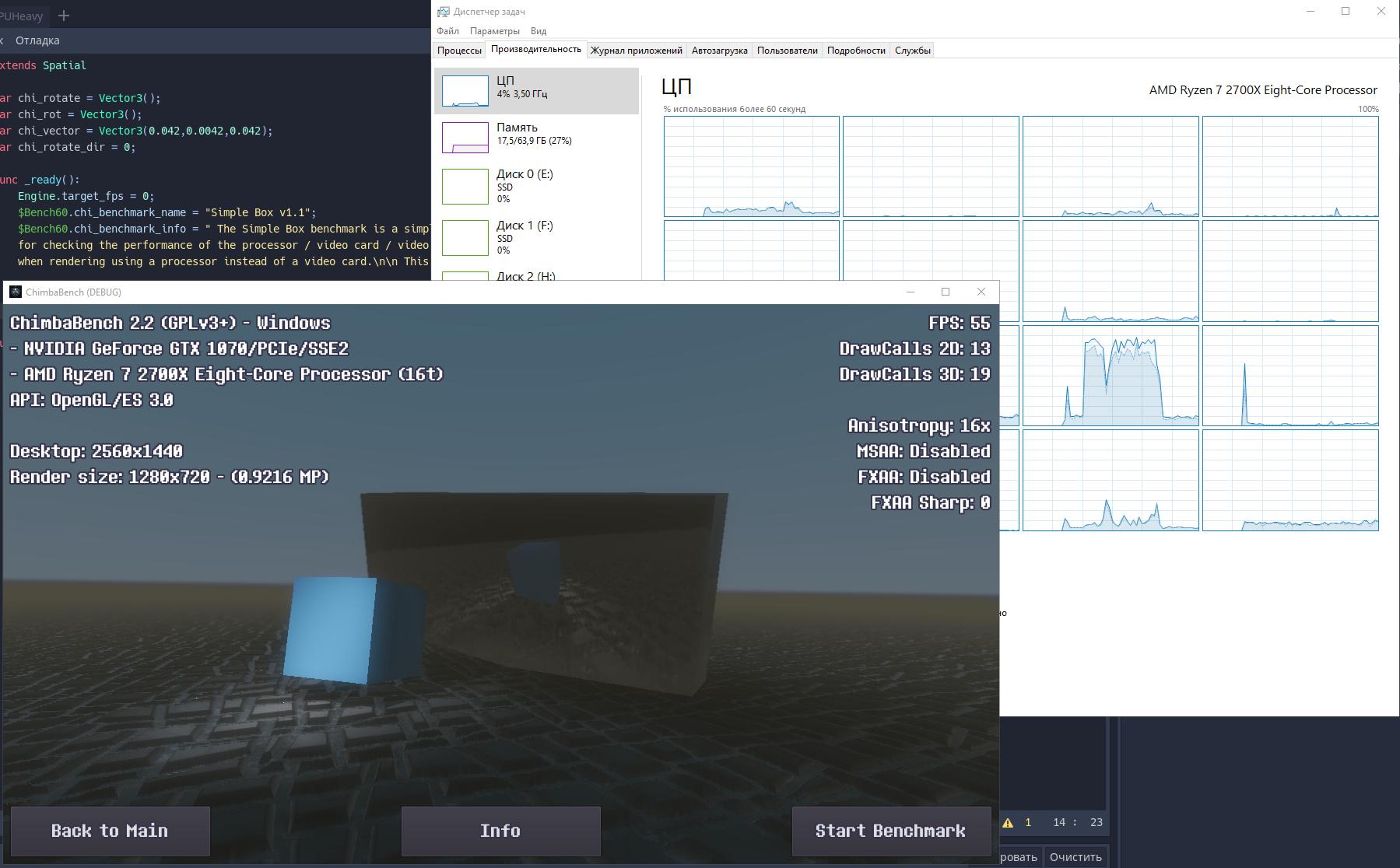The height and width of the screenshot is (868, 1400).
Task: Click the blue cube in the benchmark scene
Action: [x=354, y=631]
